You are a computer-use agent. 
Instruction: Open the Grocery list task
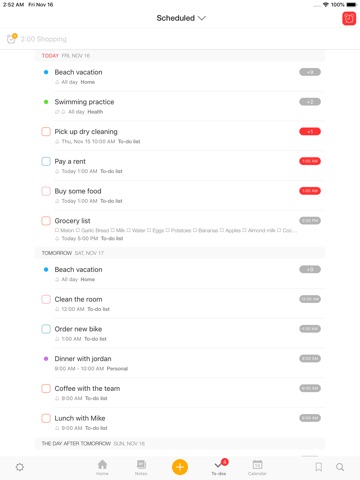(180, 229)
